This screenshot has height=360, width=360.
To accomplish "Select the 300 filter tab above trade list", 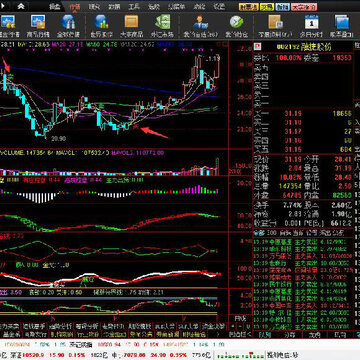I will point(272,232).
